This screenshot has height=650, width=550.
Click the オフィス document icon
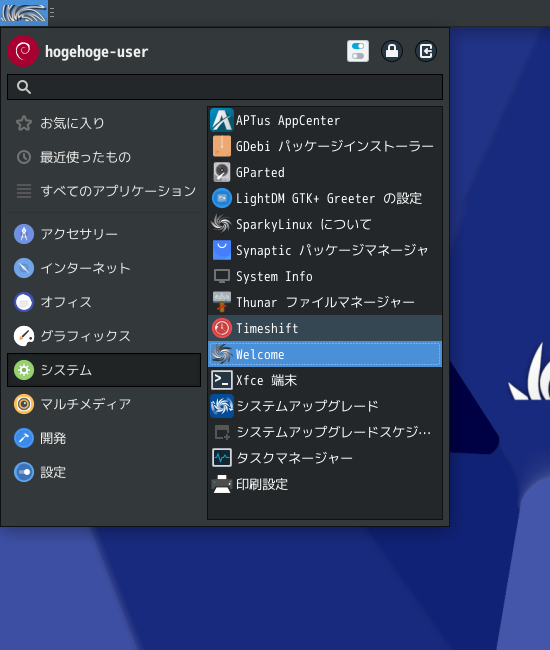pos(24,302)
